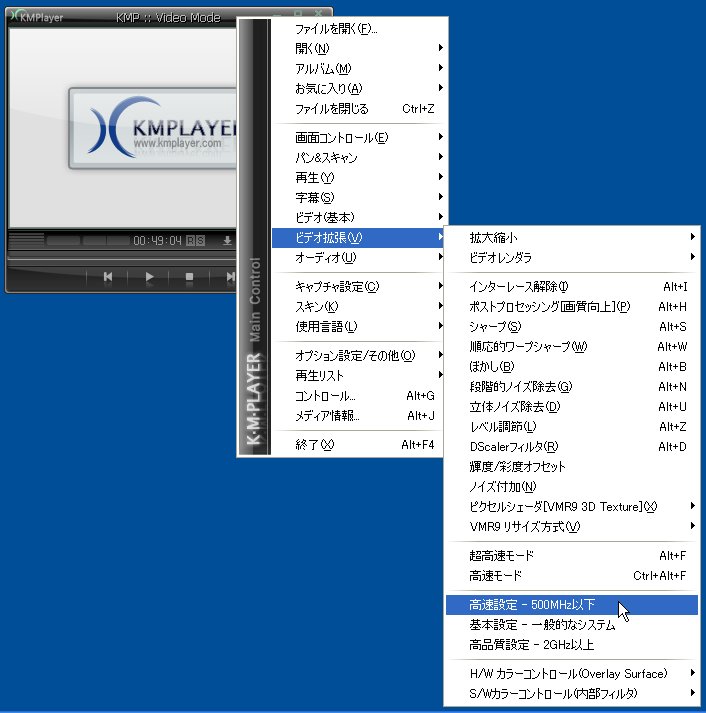Skip to the next track
706x713 pixels.
(230, 276)
